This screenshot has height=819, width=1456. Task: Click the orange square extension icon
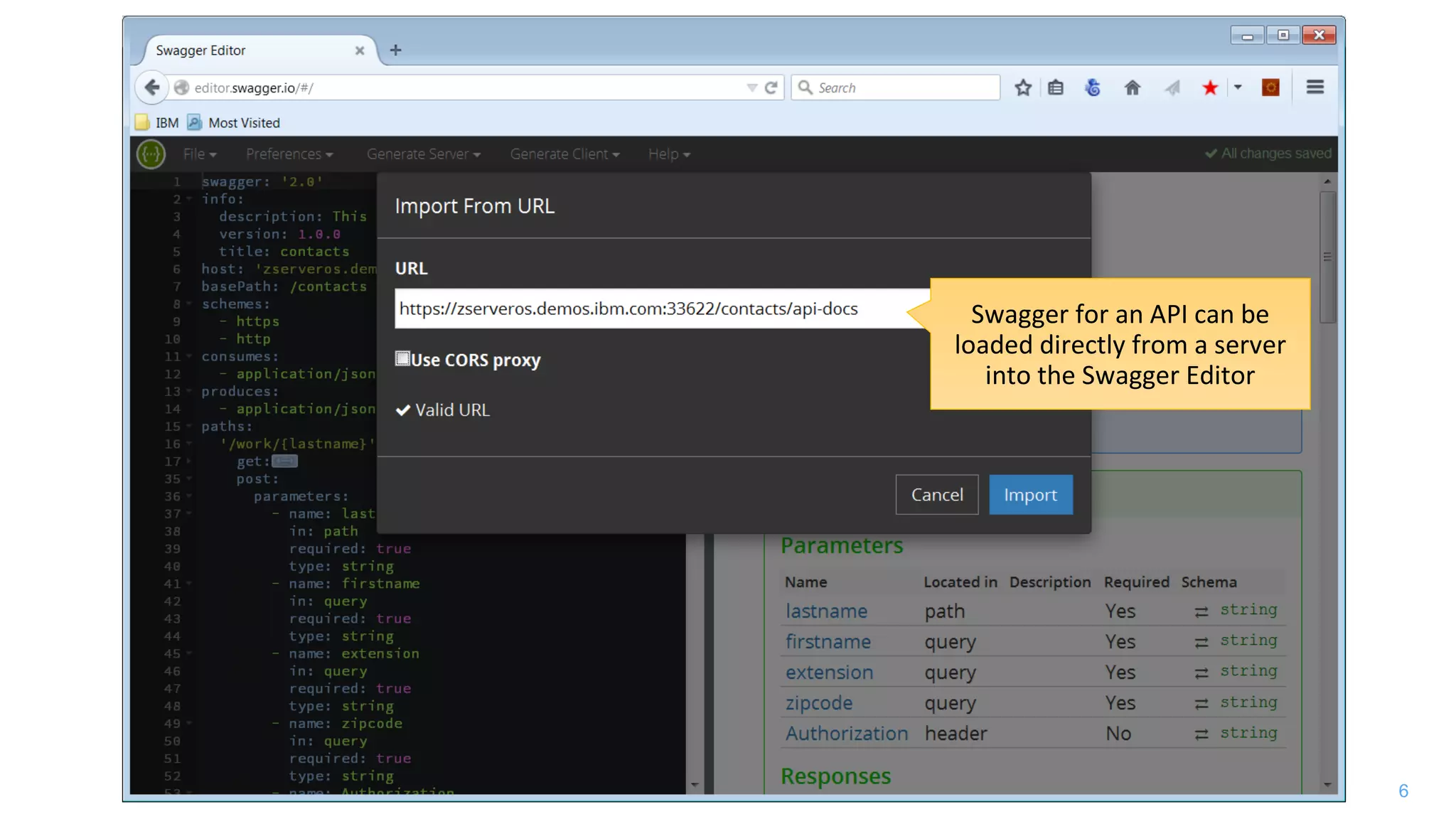(x=1270, y=87)
